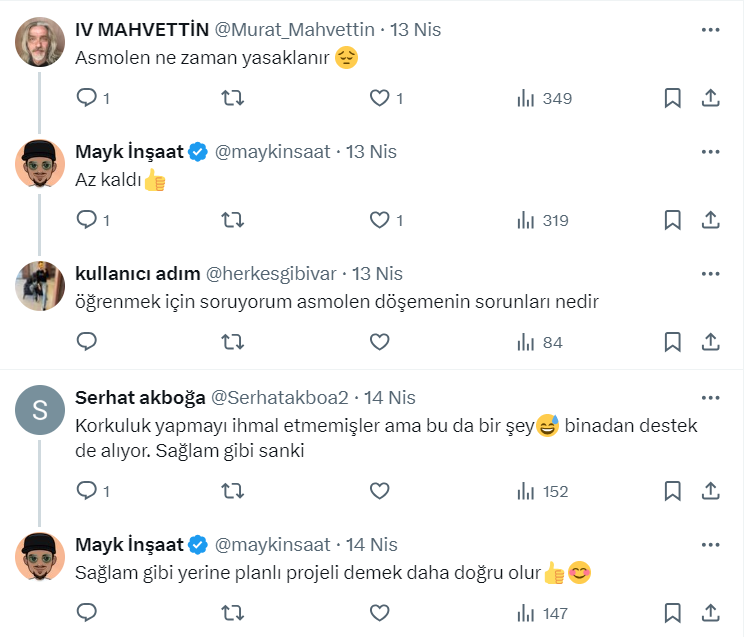The image size is (748, 637).
Task: Share the last Mayk İnşaat tweet
Action: tap(710, 613)
